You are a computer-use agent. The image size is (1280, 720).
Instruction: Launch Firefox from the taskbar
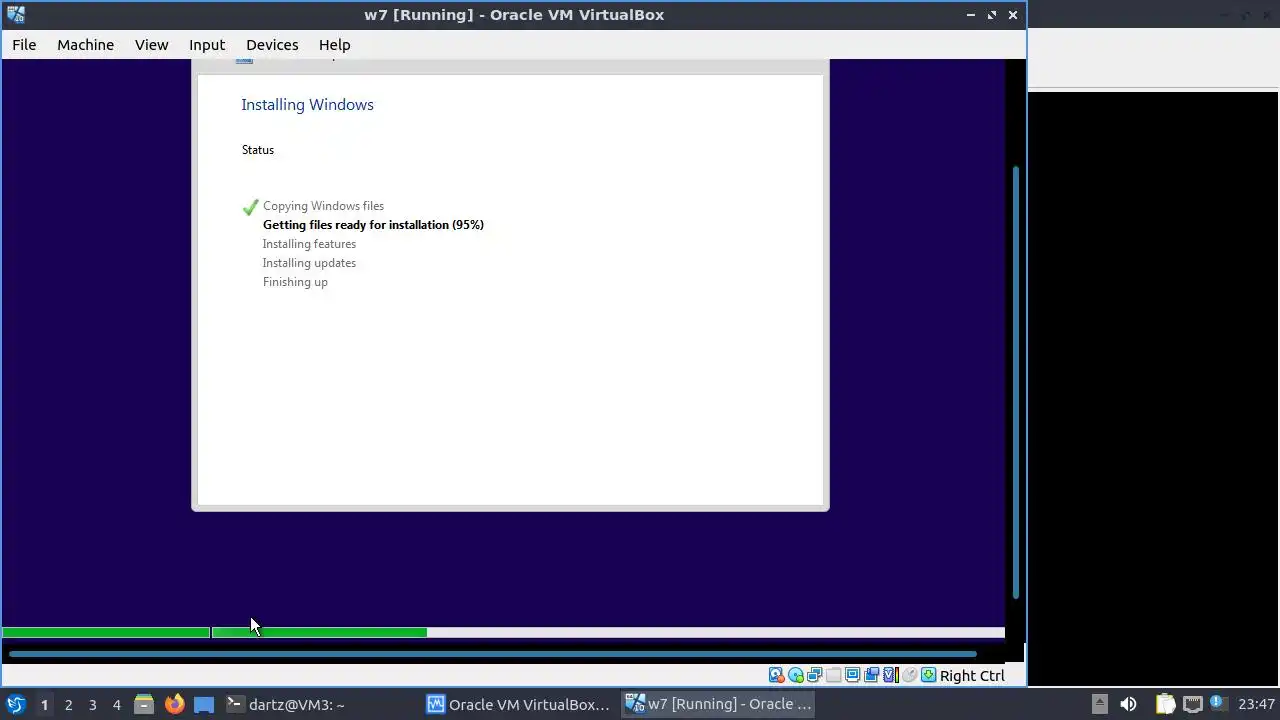click(174, 704)
